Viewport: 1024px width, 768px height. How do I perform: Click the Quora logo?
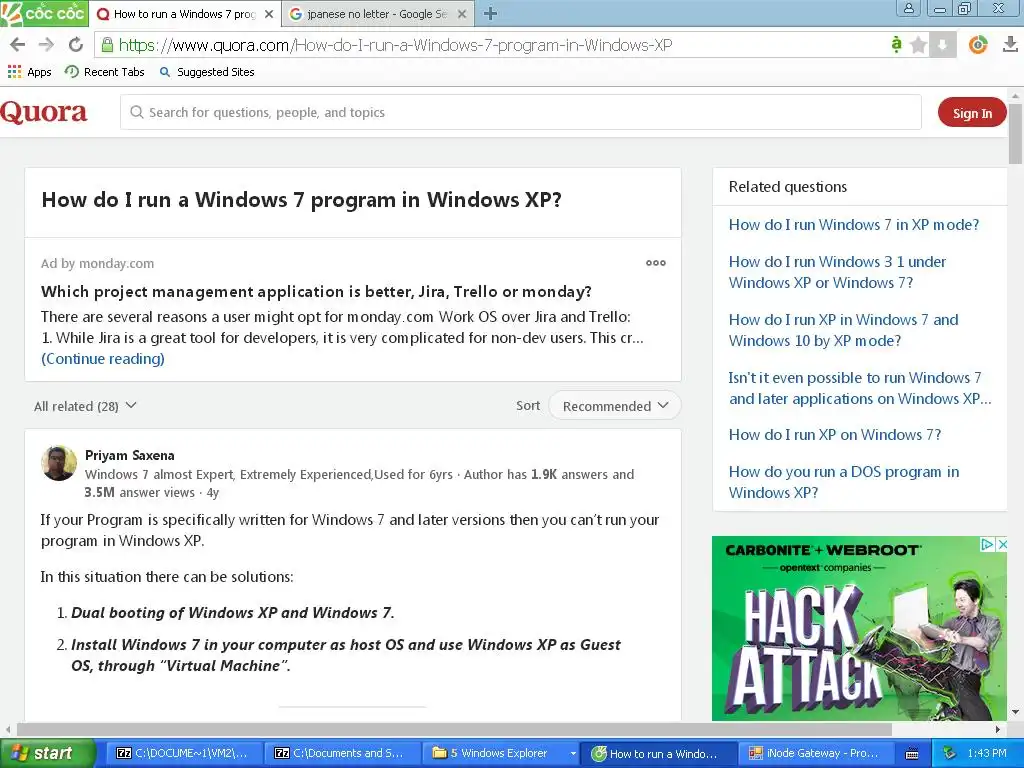tap(44, 112)
